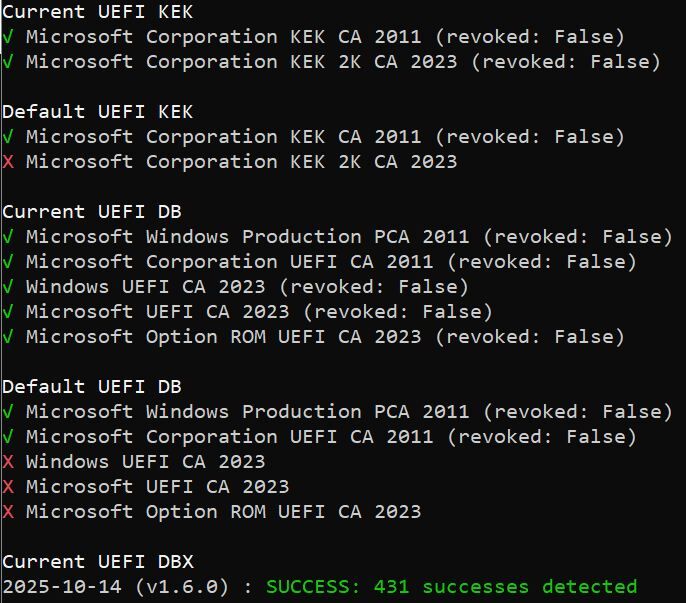The width and height of the screenshot is (686, 603).
Task: Click the green "SUCCESS: 431 successes detected" text
Action: tap(451, 587)
